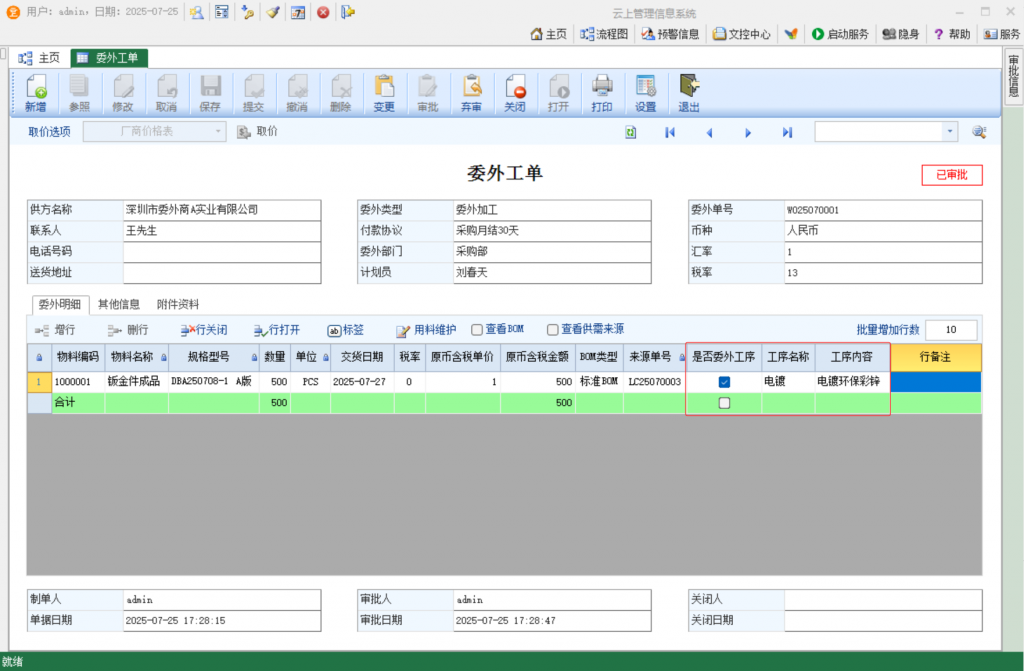This screenshot has width=1024, height=671.
Task: Click the 删行 delete-row button
Action: pyautogui.click(x=128, y=330)
